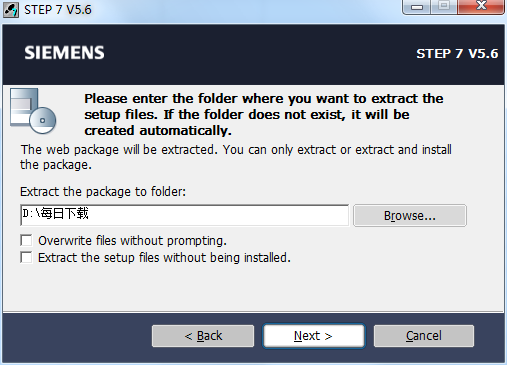
Task: Minimize the STEP 7 V5.6 window
Action: click(417, 7)
